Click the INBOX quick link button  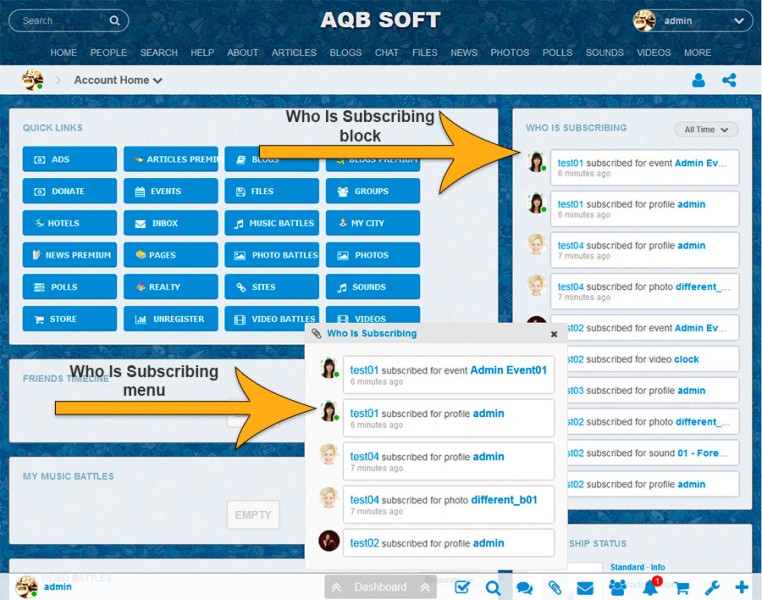coord(171,223)
